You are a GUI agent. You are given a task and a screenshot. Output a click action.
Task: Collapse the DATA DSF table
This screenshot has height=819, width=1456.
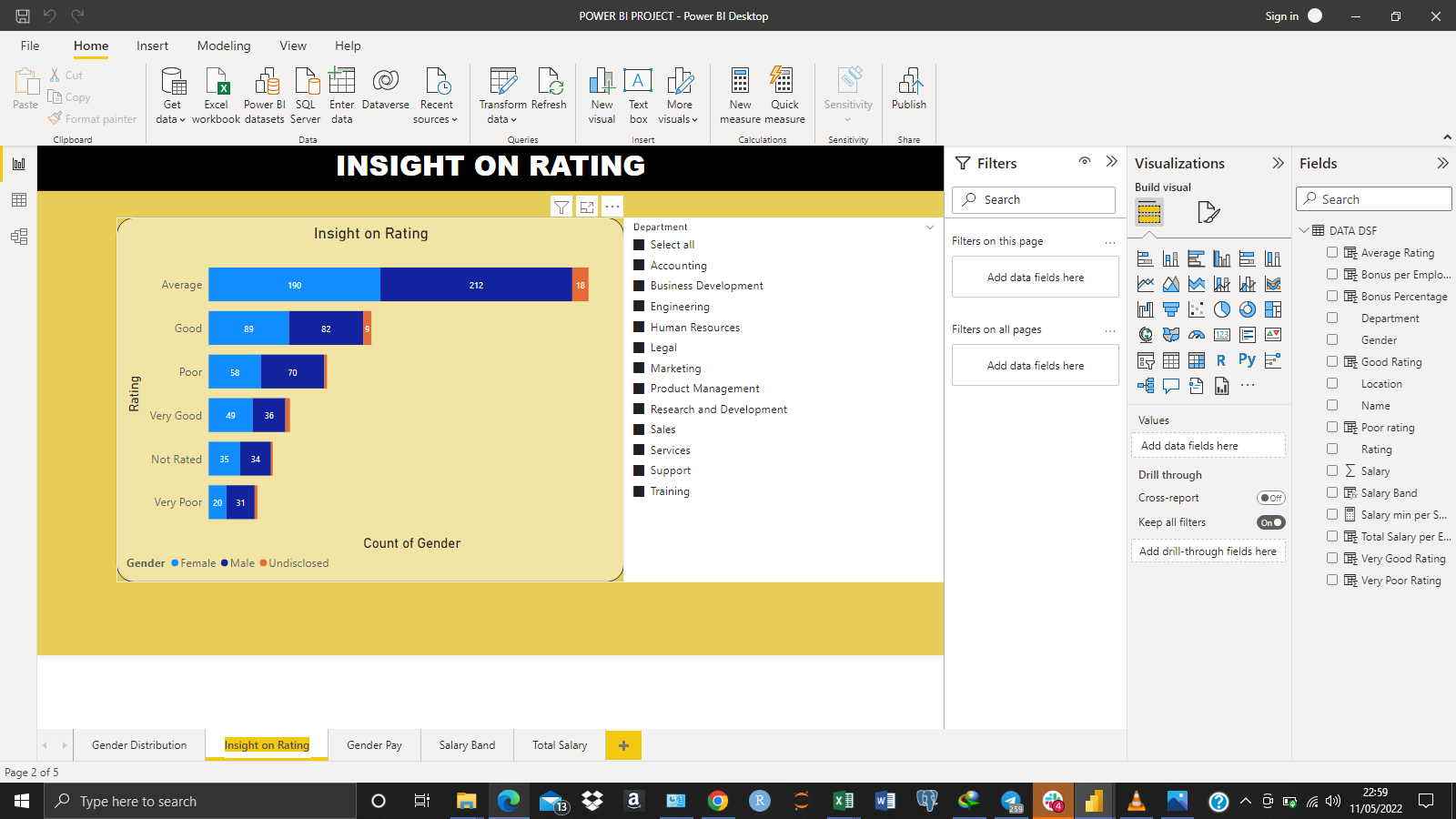pyautogui.click(x=1305, y=230)
